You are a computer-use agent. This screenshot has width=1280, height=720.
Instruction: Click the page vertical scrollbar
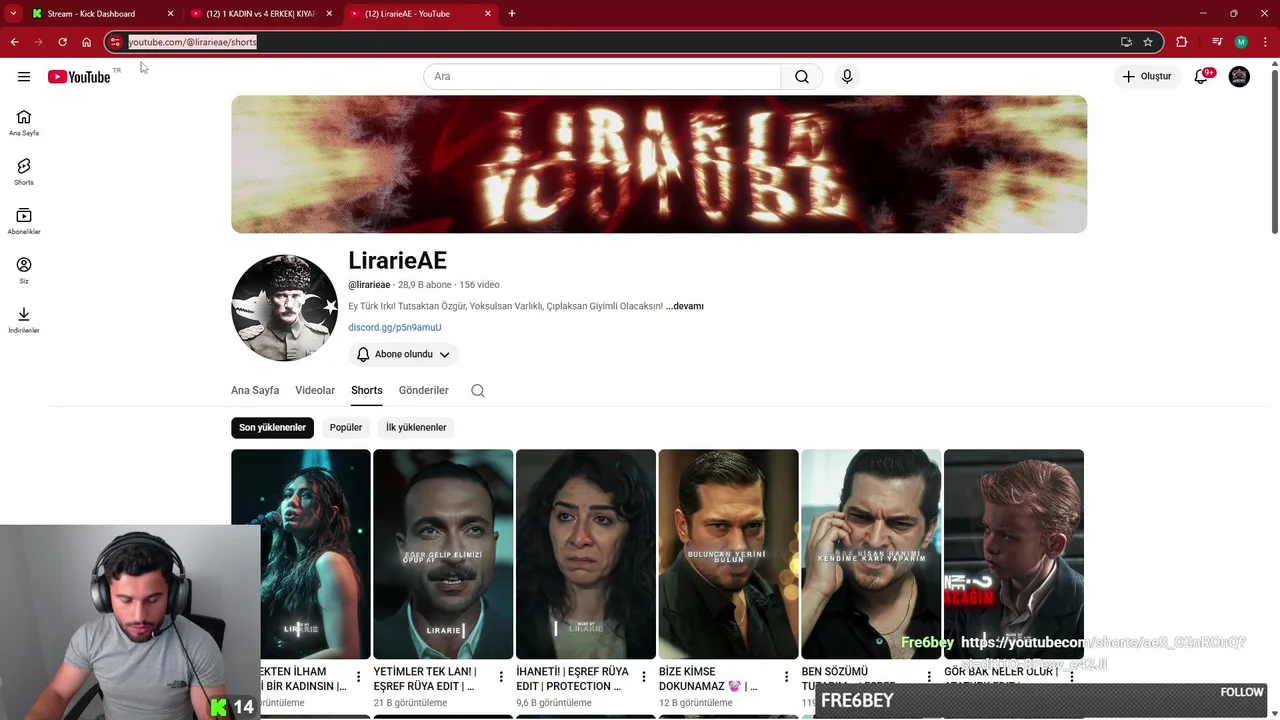[x=1274, y=150]
